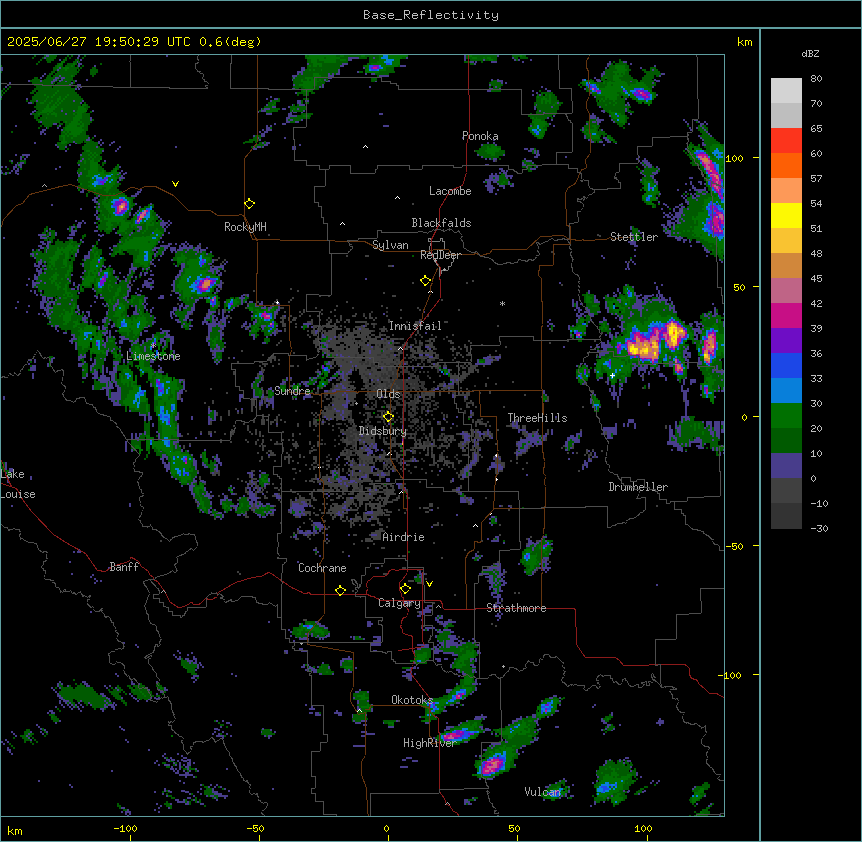The image size is (862, 842).
Task: Click the Didsbury city label
Action: coord(383,431)
